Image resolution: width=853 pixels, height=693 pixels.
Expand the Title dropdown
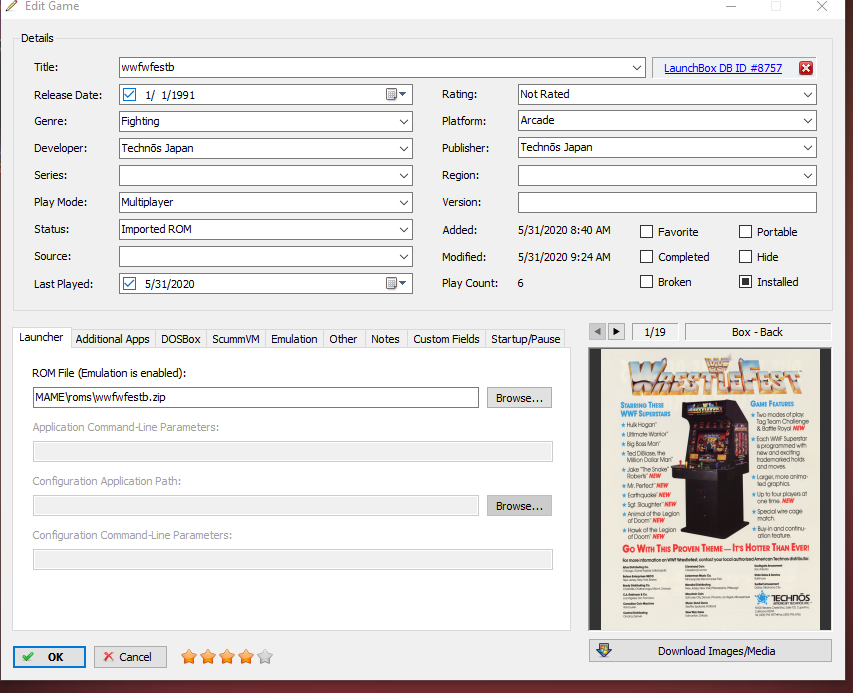tap(636, 67)
